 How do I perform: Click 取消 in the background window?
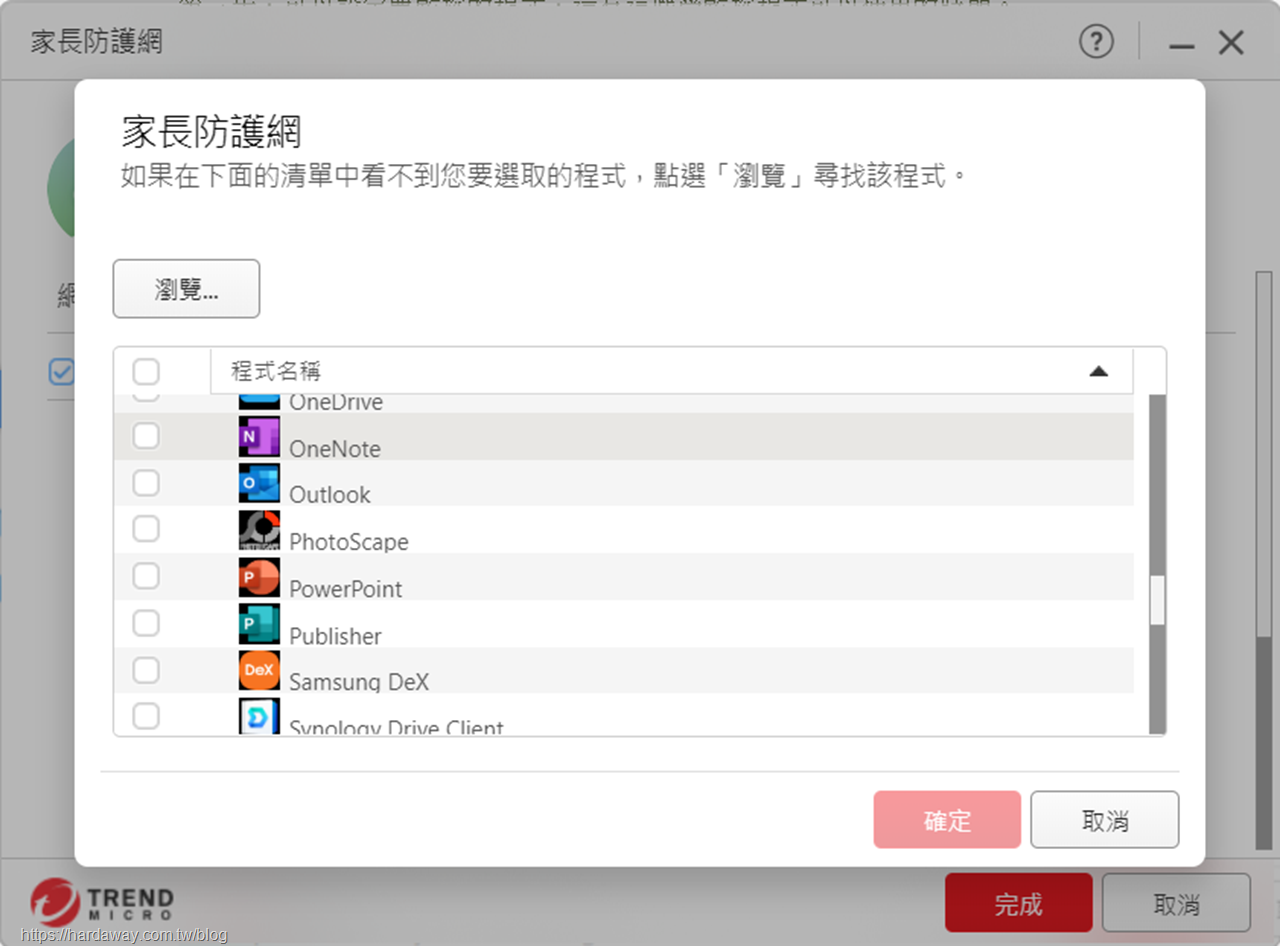click(1176, 903)
